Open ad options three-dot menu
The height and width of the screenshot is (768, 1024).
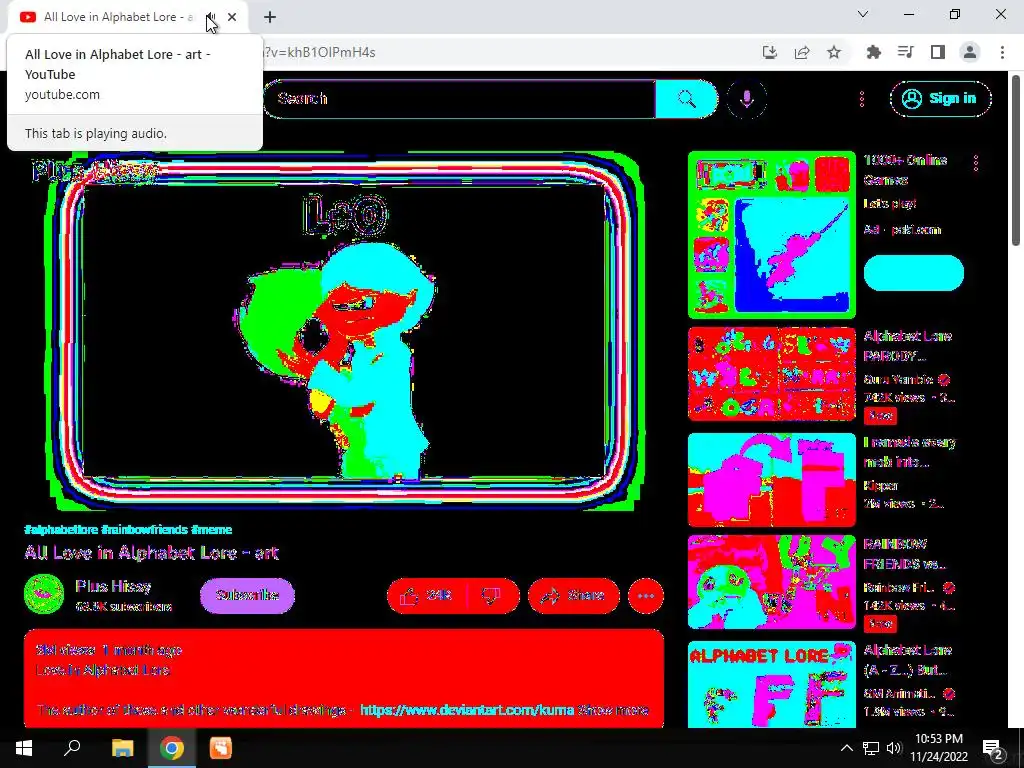pyautogui.click(x=976, y=163)
